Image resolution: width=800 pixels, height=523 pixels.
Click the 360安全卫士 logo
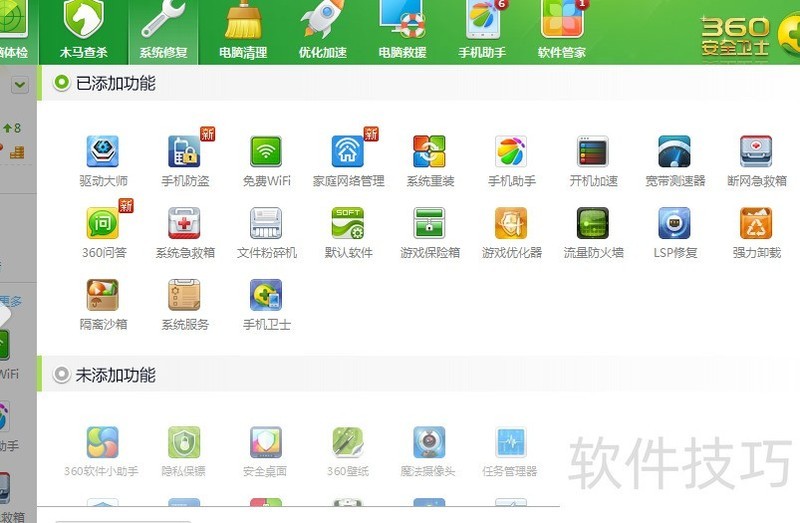[750, 35]
